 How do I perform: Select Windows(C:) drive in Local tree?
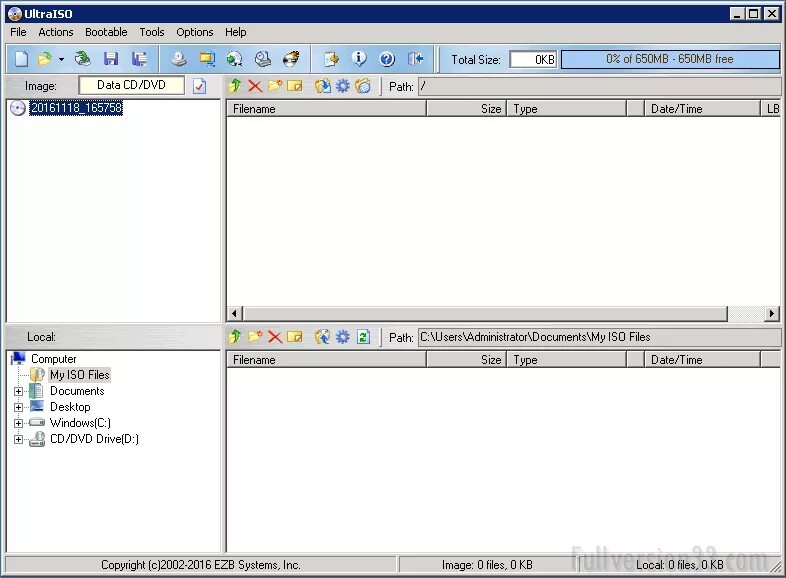[x=80, y=423]
